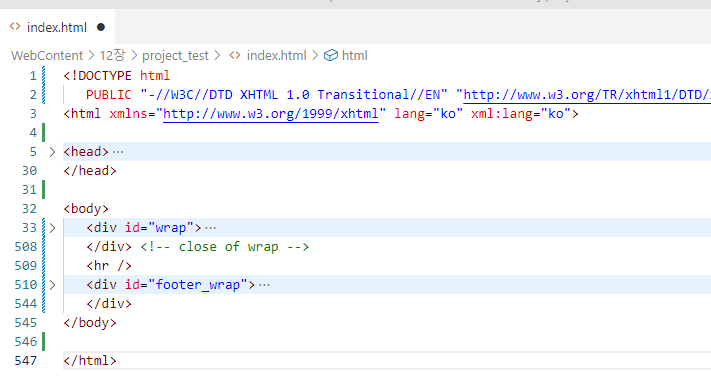The height and width of the screenshot is (387, 711).
Task: Click the xml:lang="ko" attribute
Action: 521,113
